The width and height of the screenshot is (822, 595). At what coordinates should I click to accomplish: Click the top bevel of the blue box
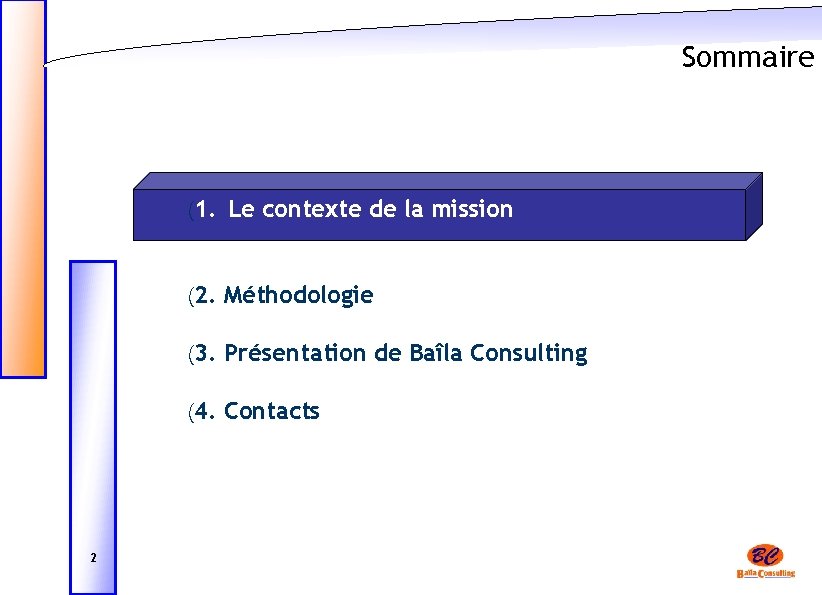[450, 181]
